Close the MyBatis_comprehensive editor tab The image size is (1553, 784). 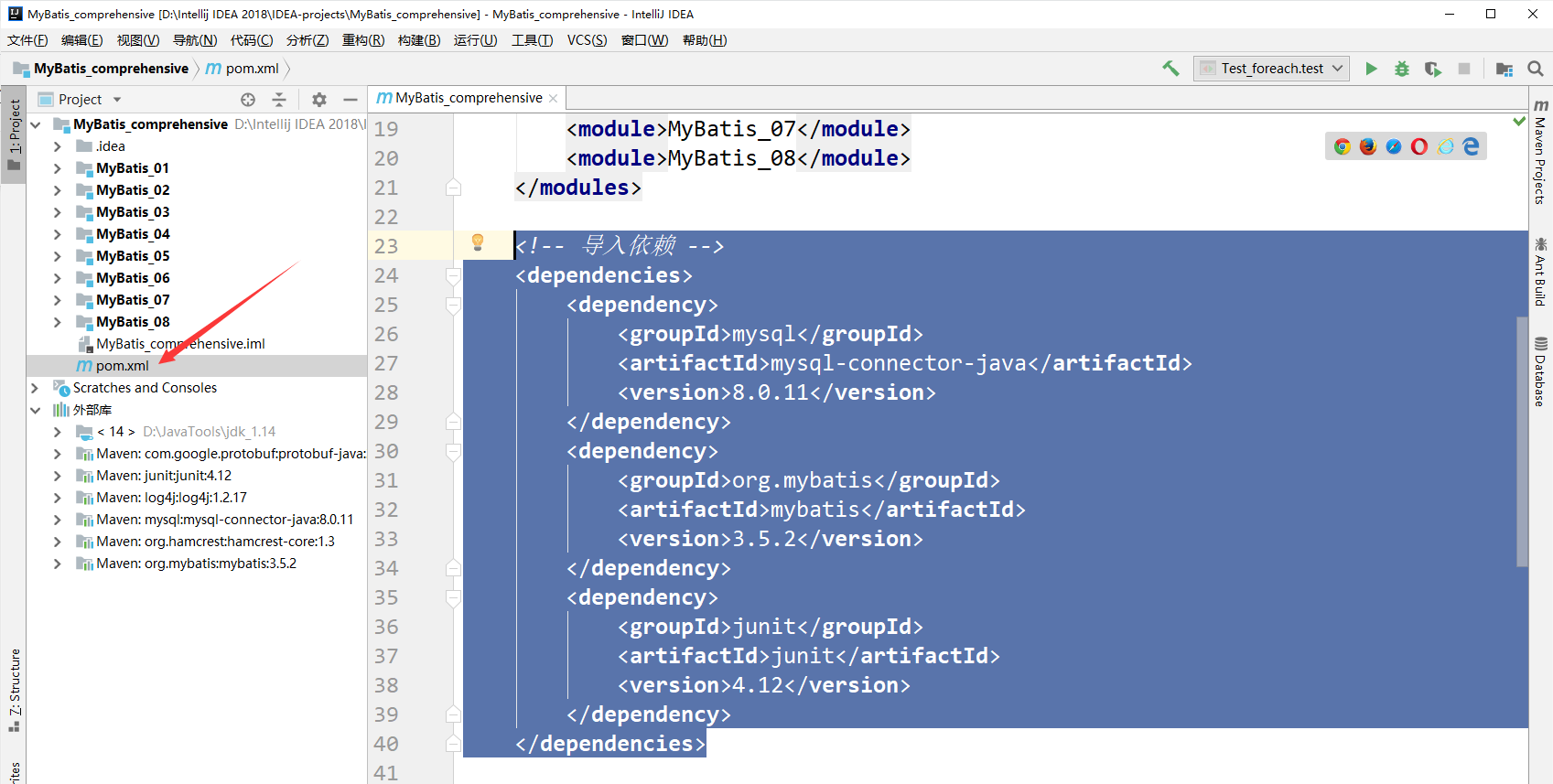(554, 99)
